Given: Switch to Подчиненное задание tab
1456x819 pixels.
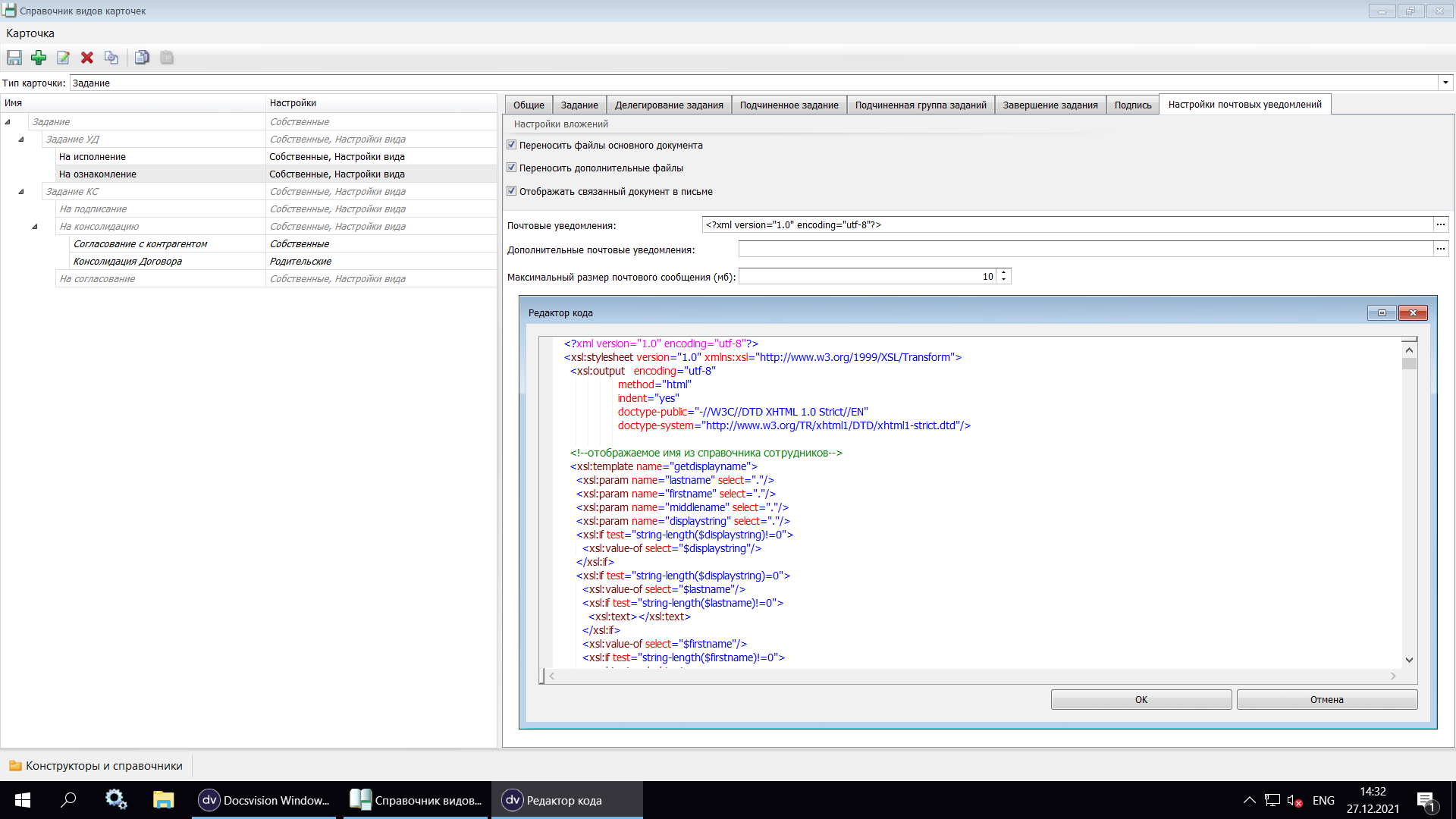Looking at the screenshot, I should click(789, 105).
